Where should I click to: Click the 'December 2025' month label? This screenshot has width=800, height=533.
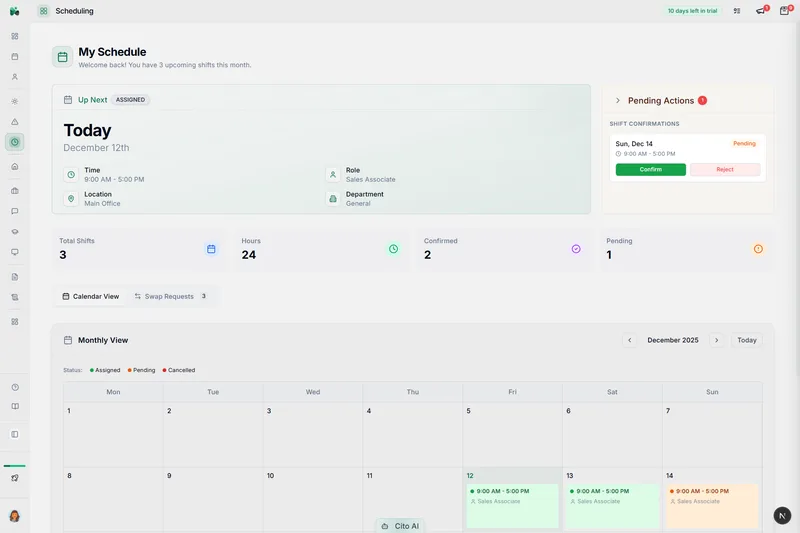click(x=673, y=340)
